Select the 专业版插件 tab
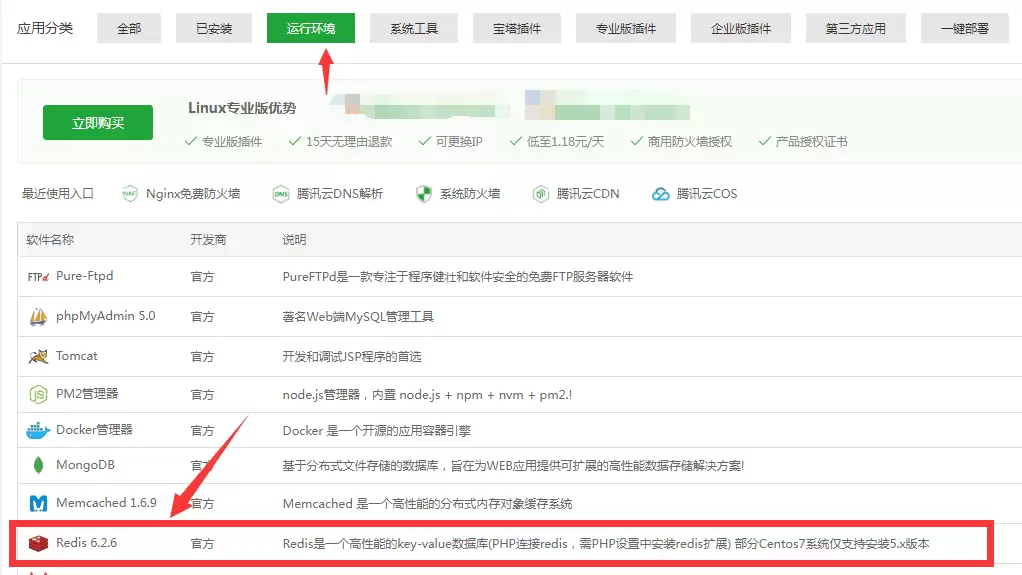Viewport: 1022px width, 575px height. point(626,28)
